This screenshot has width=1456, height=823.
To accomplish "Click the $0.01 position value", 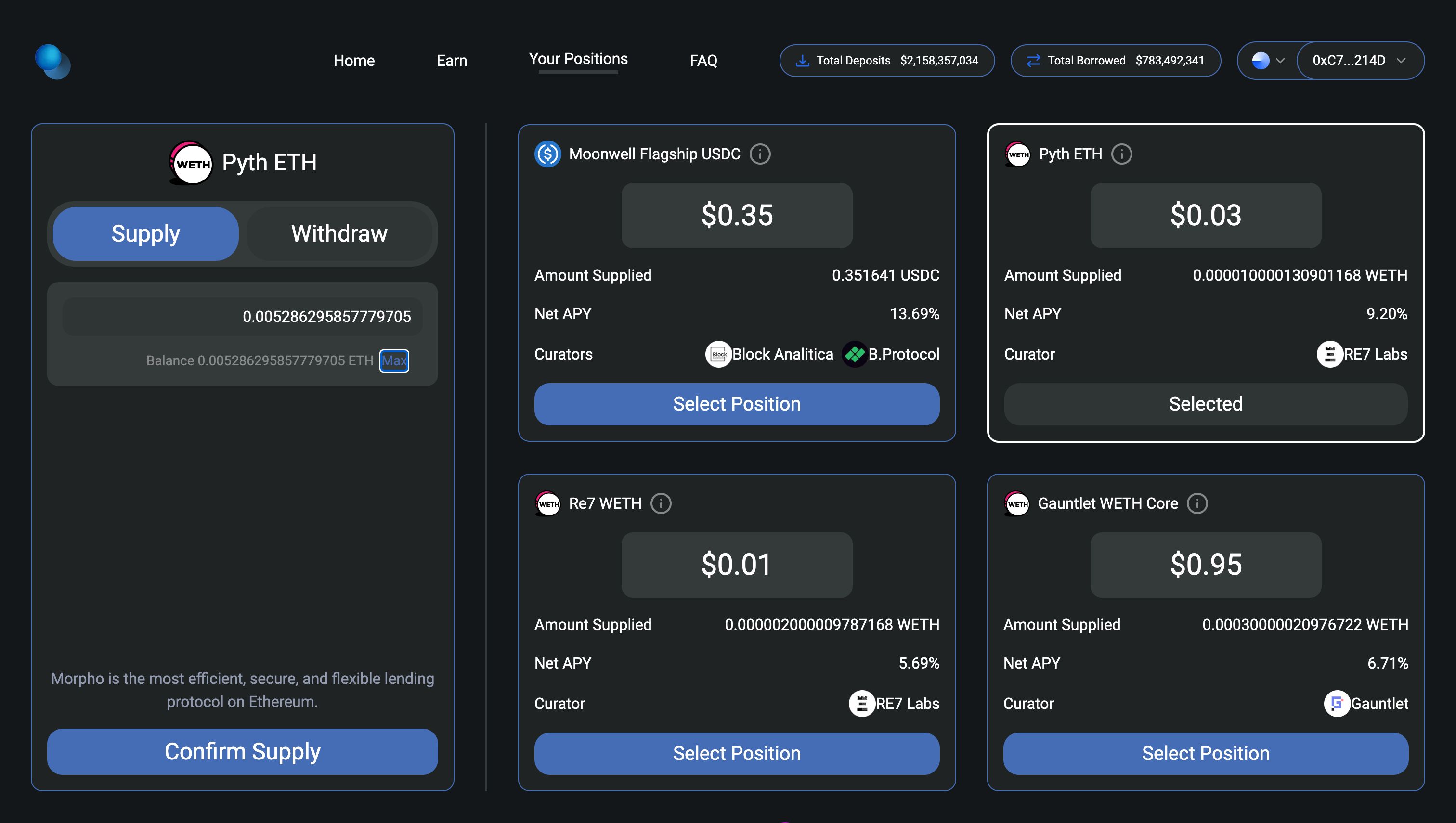I will [736, 565].
